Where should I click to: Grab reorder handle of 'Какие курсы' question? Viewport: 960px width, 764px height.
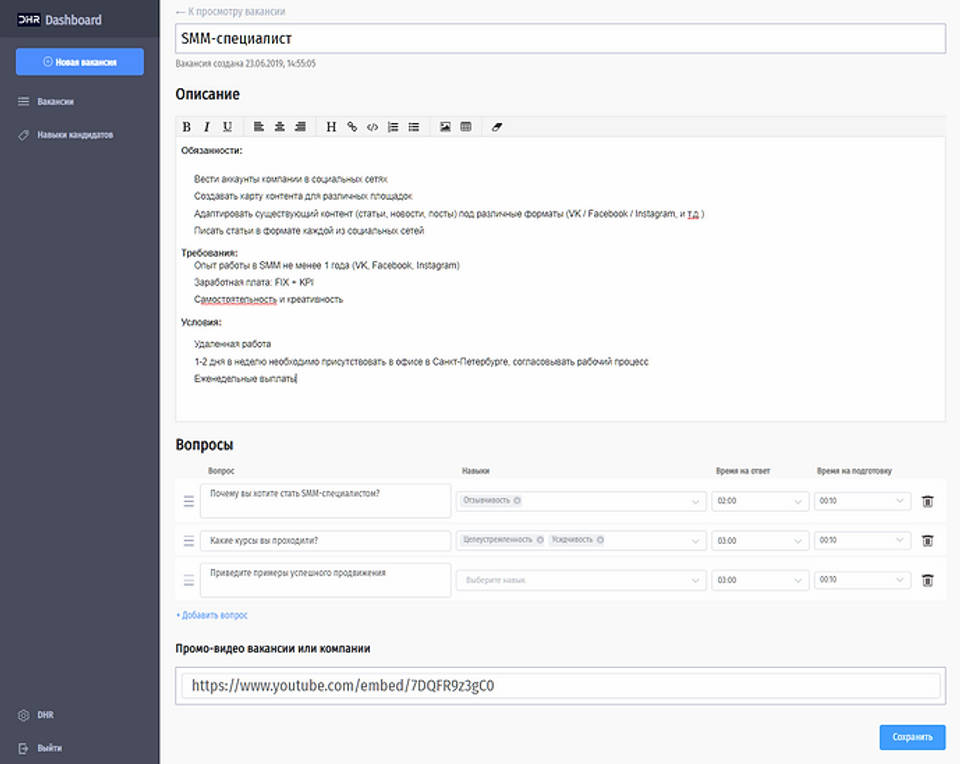(189, 541)
